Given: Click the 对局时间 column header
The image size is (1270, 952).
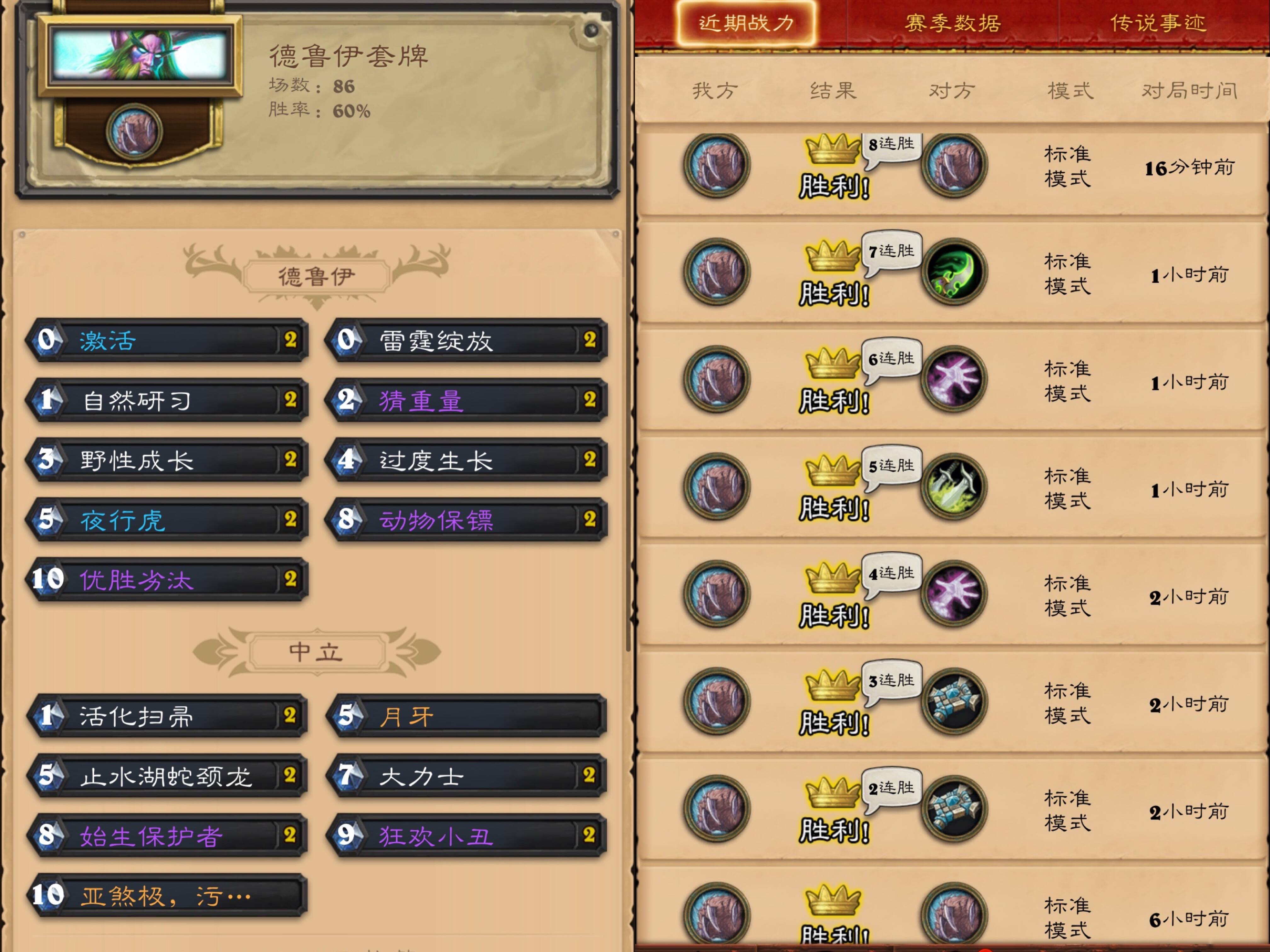Looking at the screenshot, I should coord(1189,91).
